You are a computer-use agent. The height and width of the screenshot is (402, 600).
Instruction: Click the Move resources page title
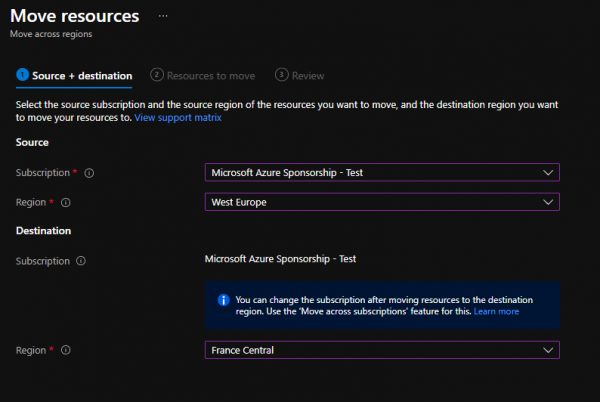(x=75, y=16)
